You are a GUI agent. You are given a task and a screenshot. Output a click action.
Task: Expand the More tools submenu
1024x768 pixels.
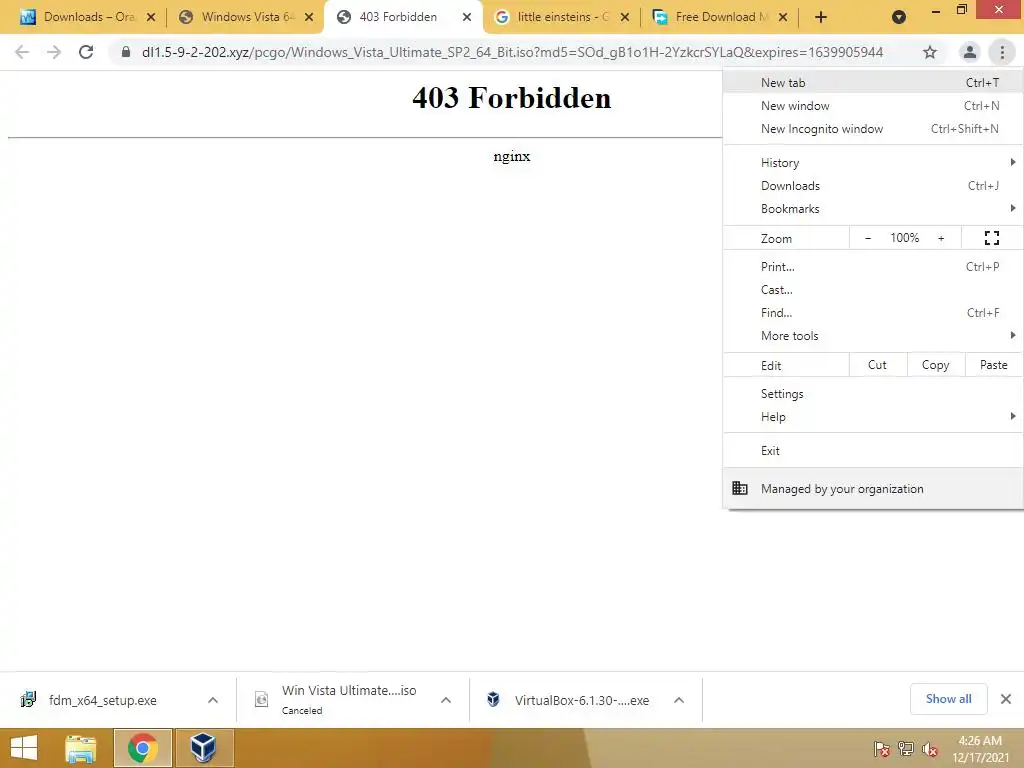tap(873, 336)
